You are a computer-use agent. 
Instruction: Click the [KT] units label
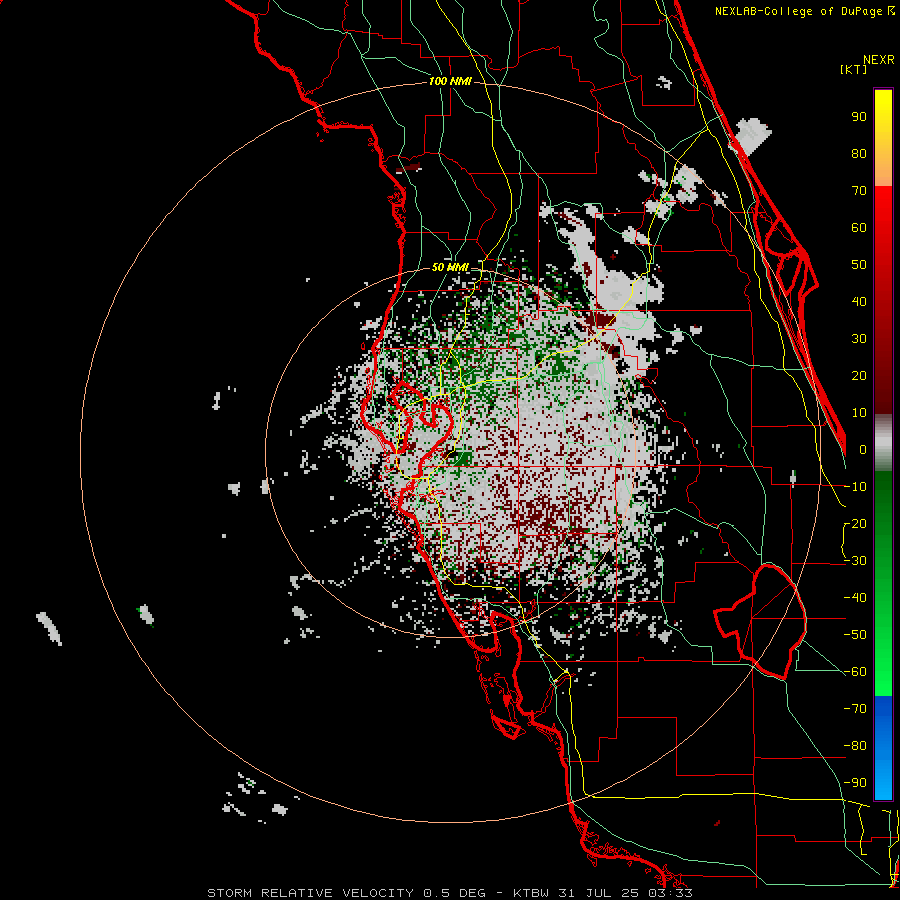click(x=854, y=69)
